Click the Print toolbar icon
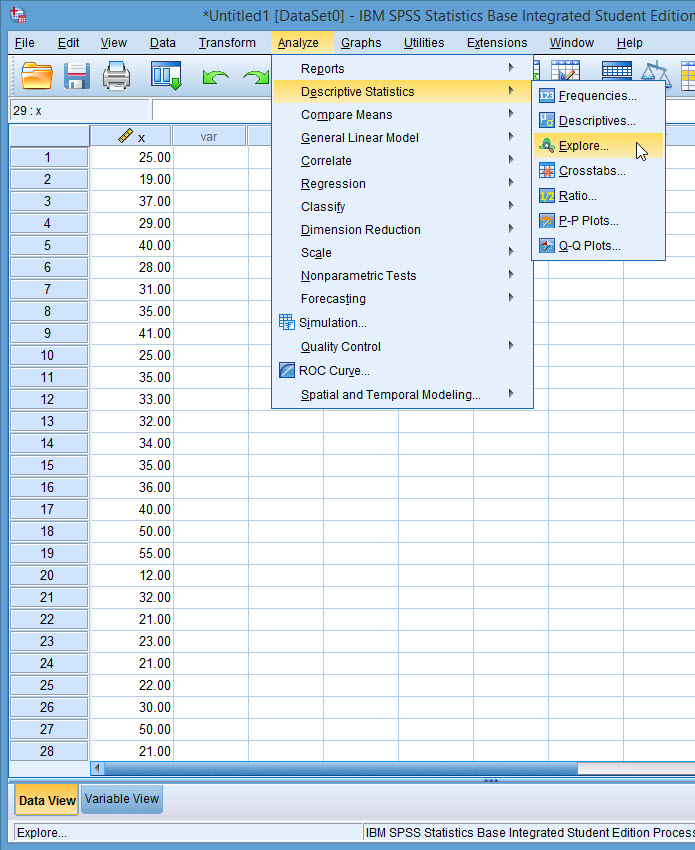695x850 pixels. (x=116, y=75)
